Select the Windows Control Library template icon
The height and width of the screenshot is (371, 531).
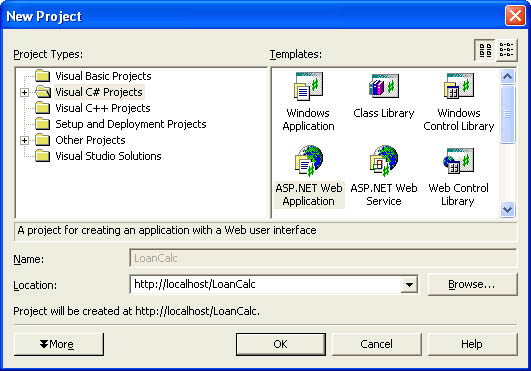[x=459, y=86]
